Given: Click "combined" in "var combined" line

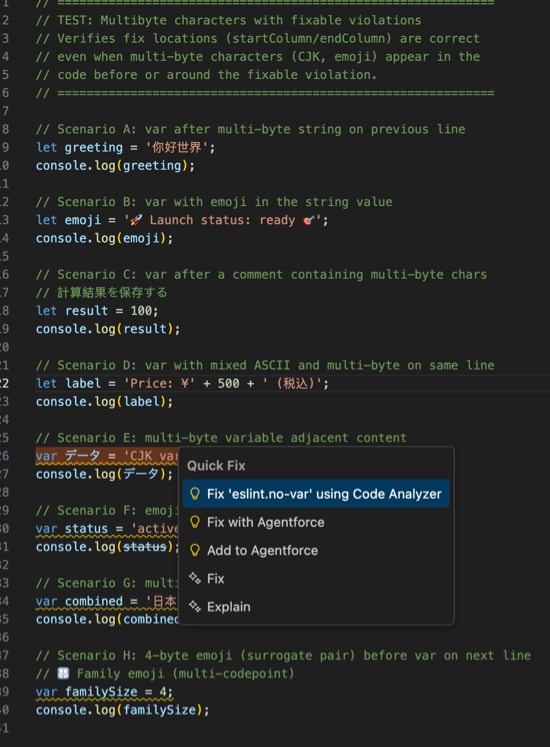Looking at the screenshot, I should pos(93,601).
